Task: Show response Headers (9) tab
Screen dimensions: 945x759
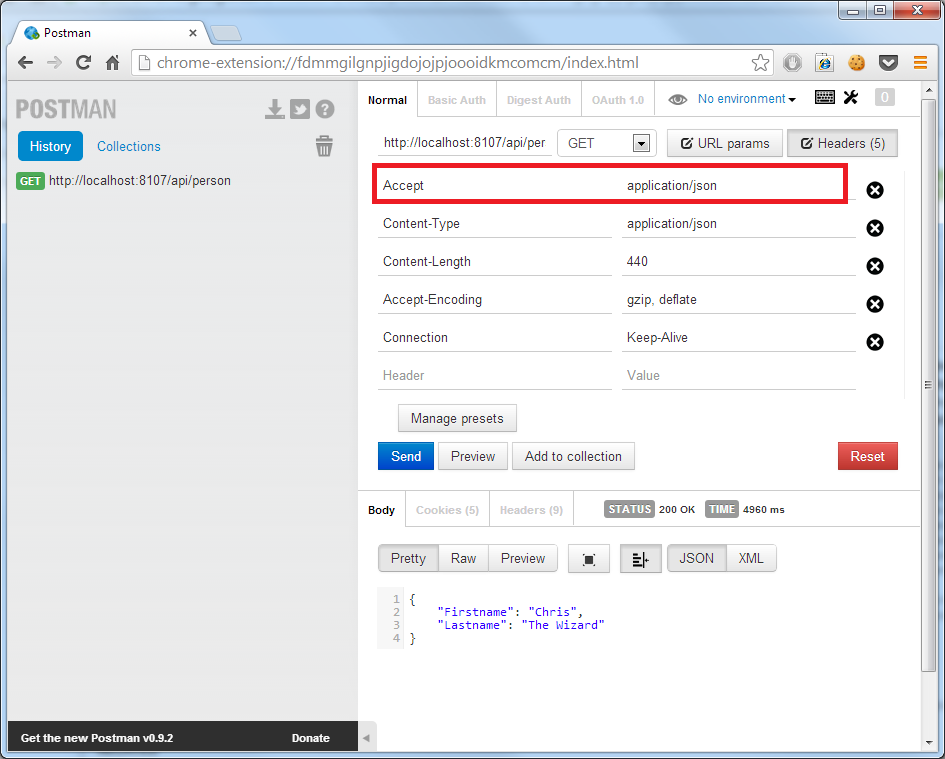Action: (x=531, y=510)
